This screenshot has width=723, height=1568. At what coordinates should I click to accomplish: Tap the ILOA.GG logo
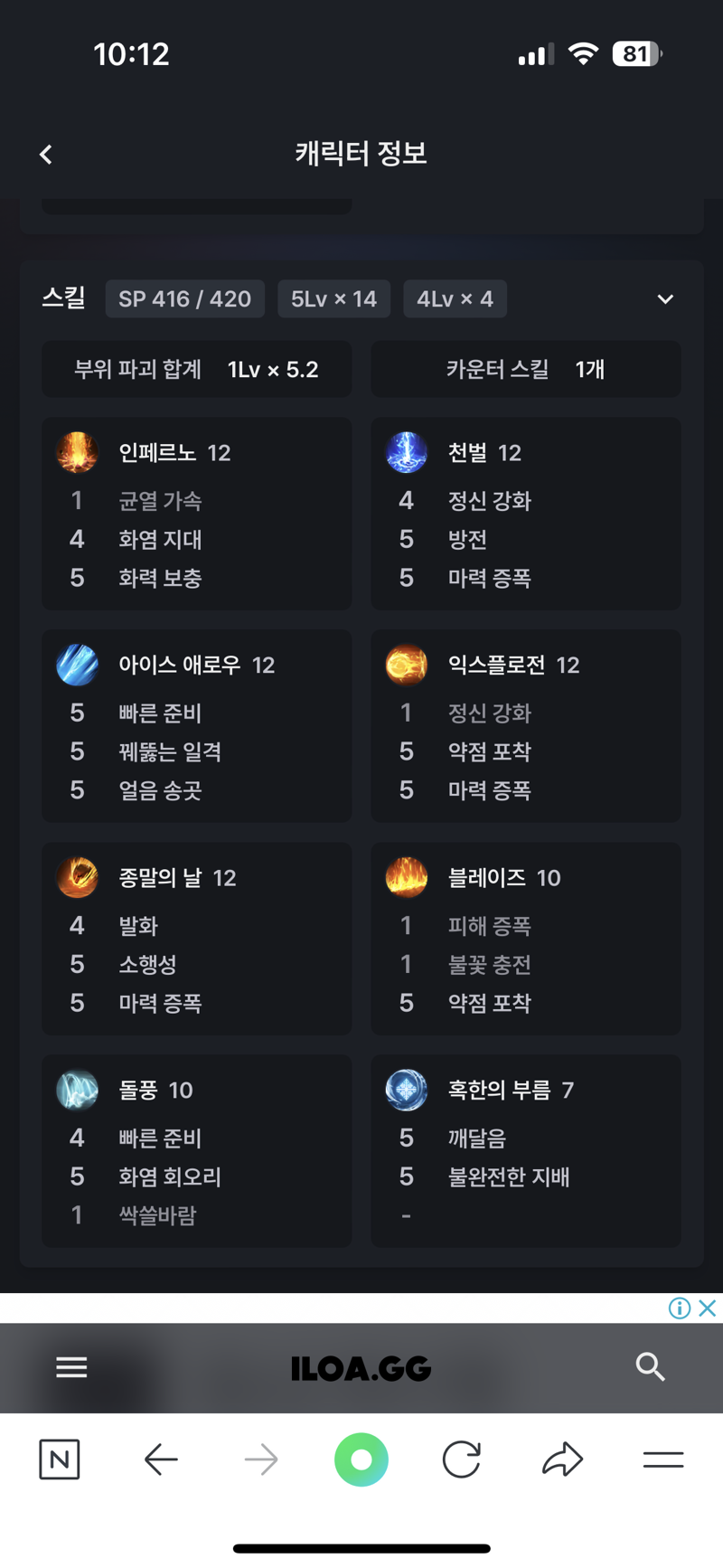coord(361,1368)
